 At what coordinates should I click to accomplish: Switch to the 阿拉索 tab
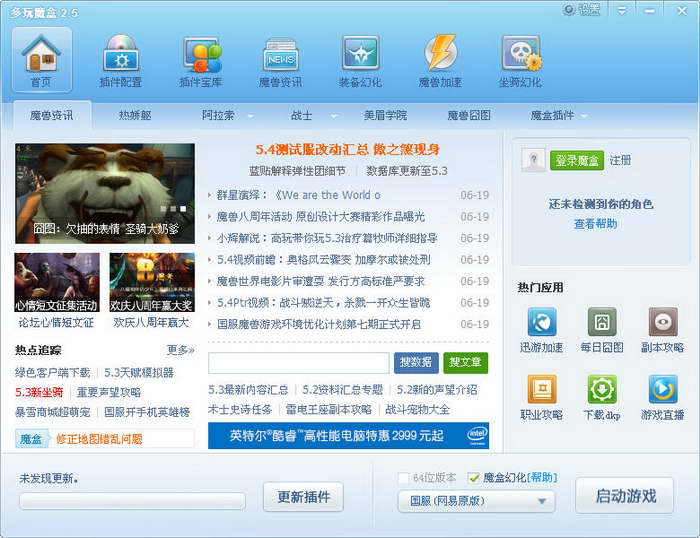click(218, 116)
